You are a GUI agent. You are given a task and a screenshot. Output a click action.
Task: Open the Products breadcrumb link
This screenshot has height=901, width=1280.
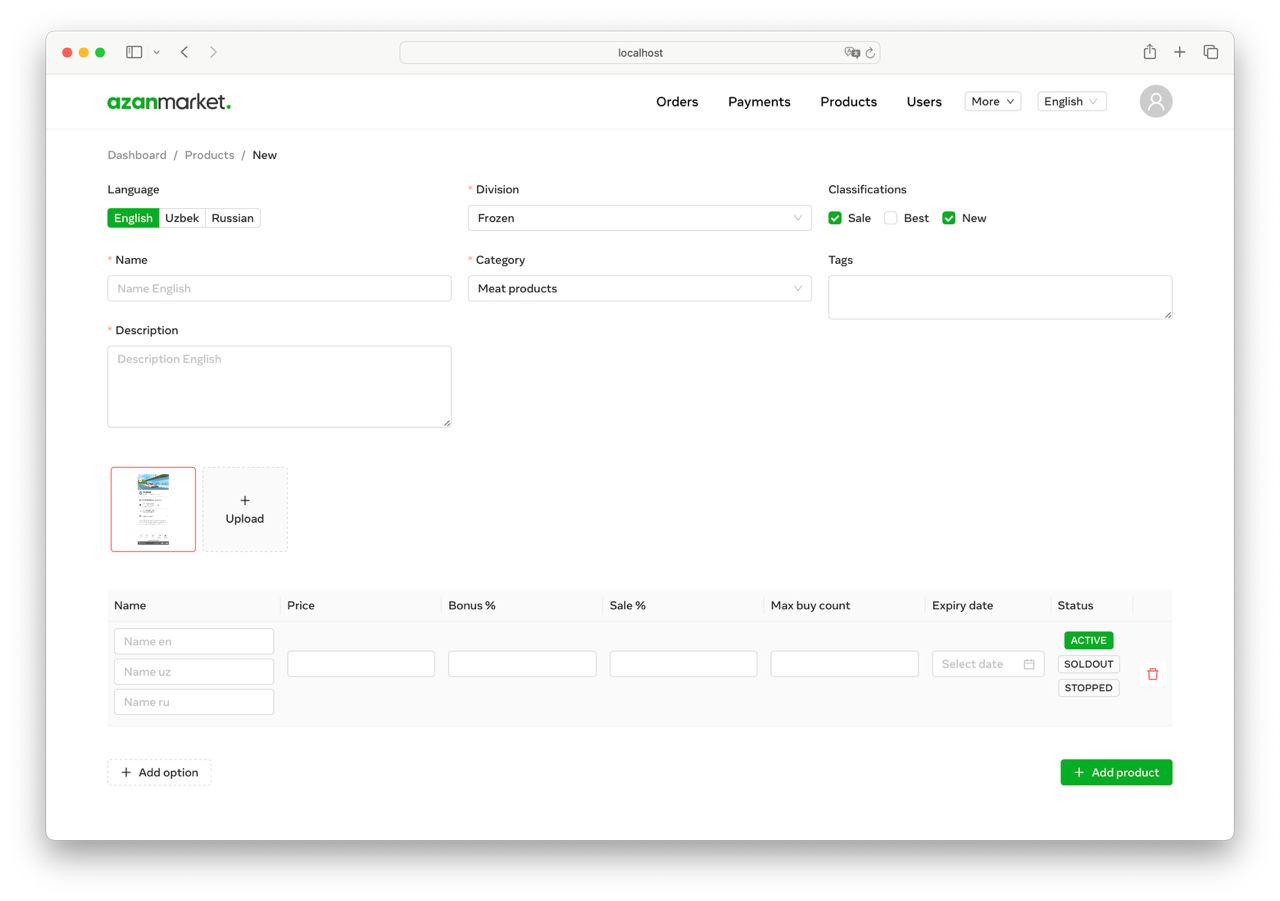[x=209, y=155]
